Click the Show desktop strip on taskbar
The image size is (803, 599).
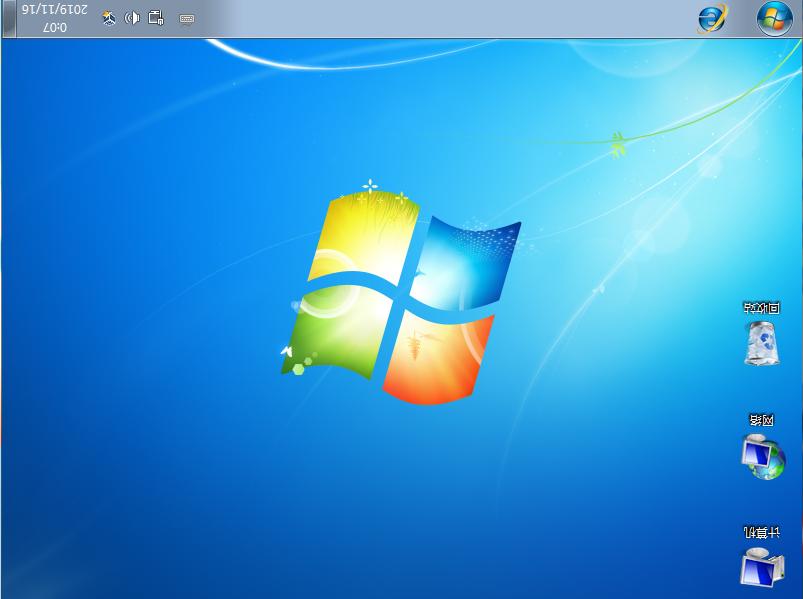click(9, 18)
